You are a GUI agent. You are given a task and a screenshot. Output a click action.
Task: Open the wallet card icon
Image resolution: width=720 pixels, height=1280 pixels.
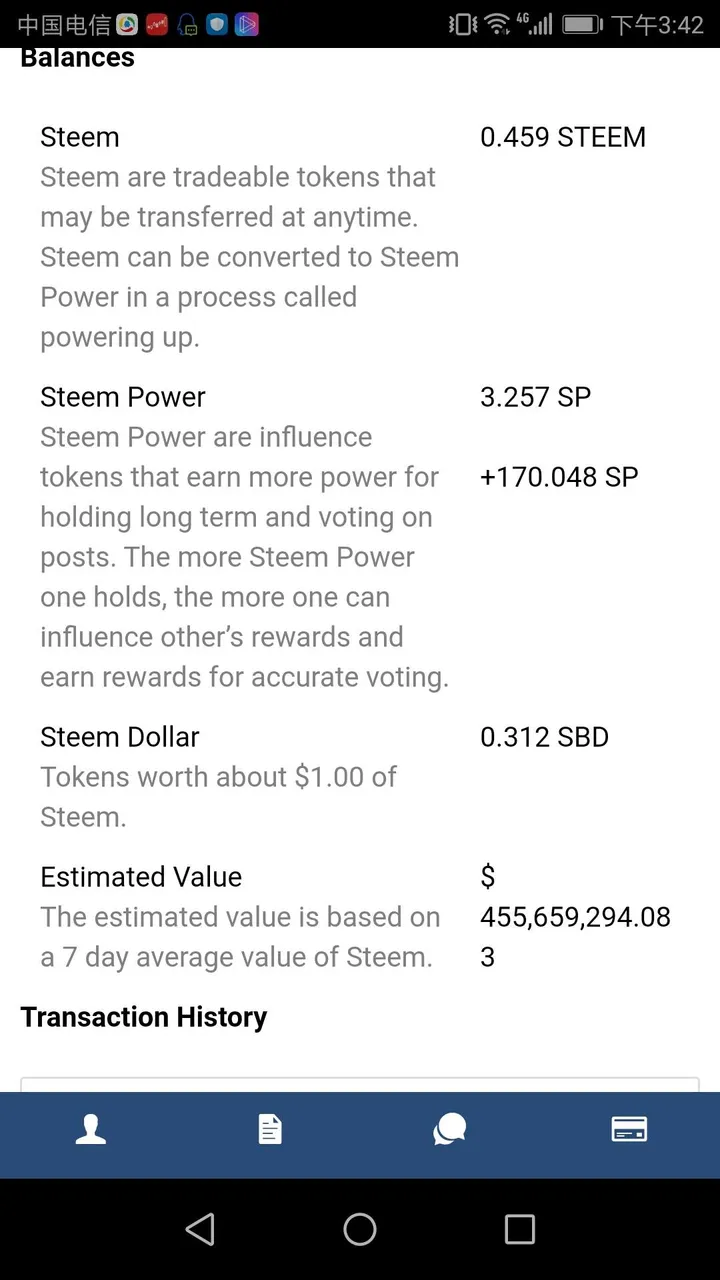(629, 1129)
